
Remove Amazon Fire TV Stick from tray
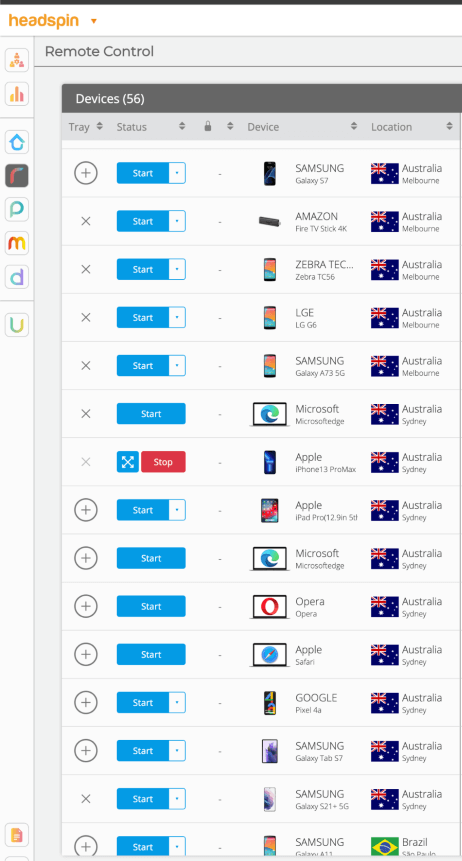point(86,221)
